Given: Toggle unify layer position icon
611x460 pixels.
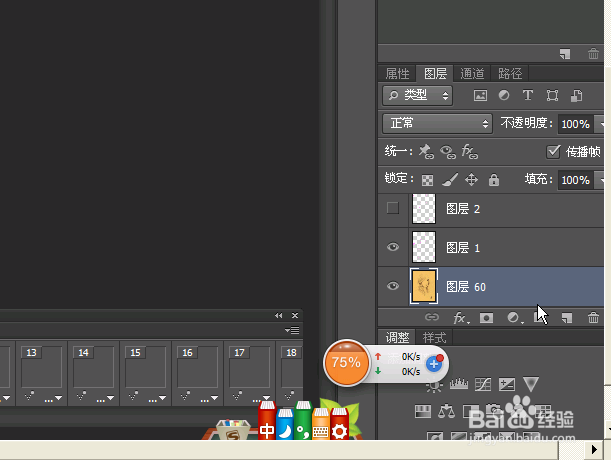Looking at the screenshot, I should [x=426, y=152].
